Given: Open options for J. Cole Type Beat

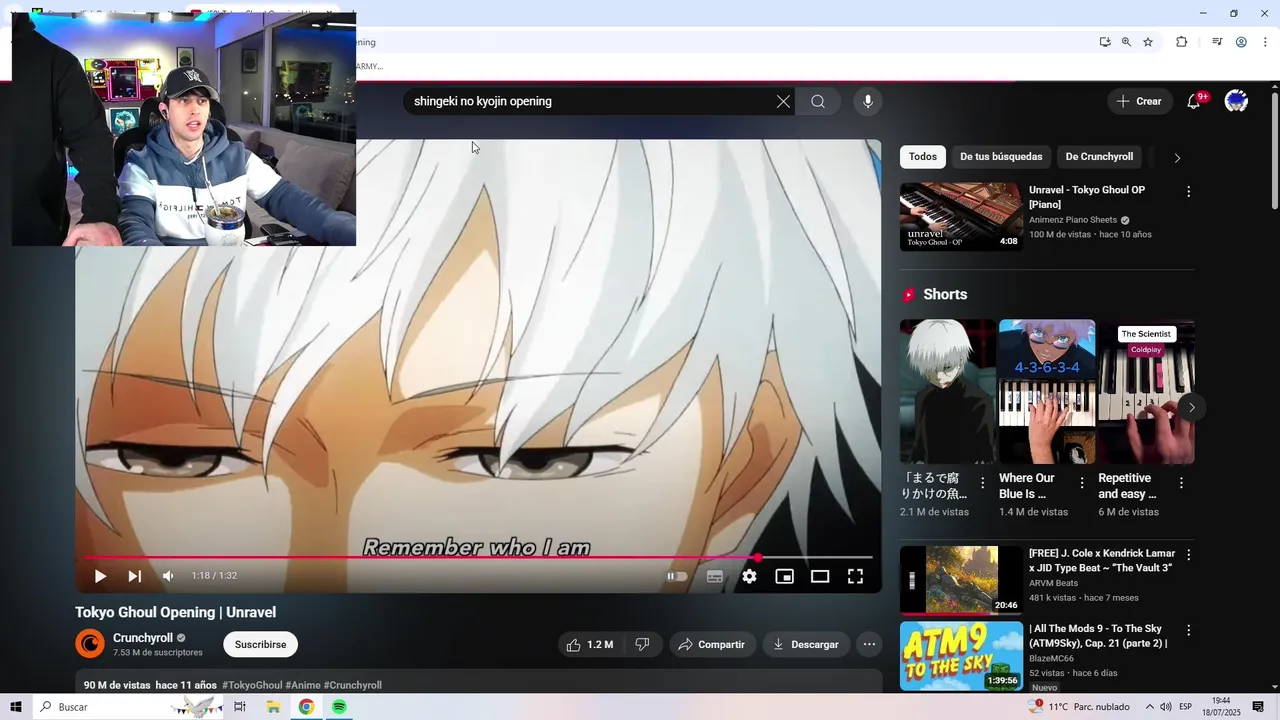Looking at the screenshot, I should (1188, 555).
